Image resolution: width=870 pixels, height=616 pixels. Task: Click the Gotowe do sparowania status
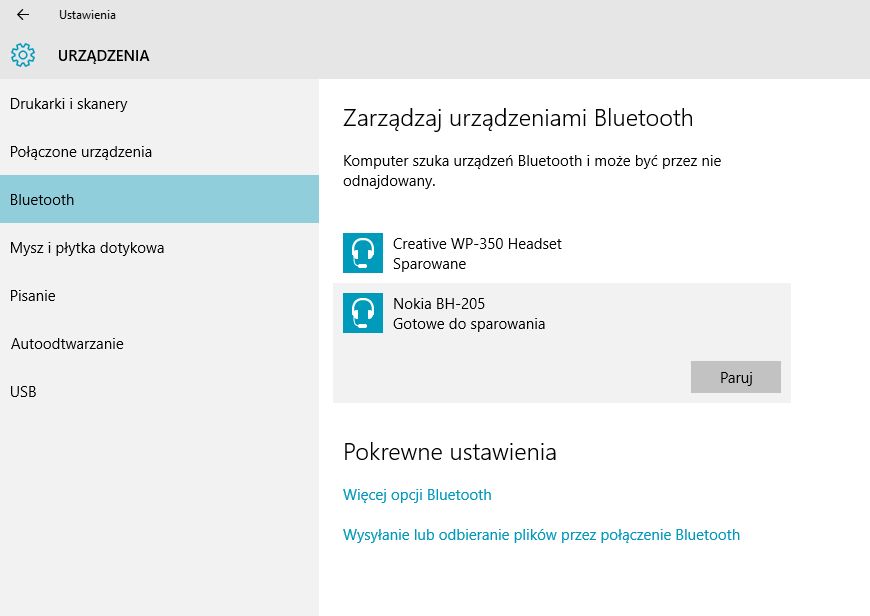[469, 324]
